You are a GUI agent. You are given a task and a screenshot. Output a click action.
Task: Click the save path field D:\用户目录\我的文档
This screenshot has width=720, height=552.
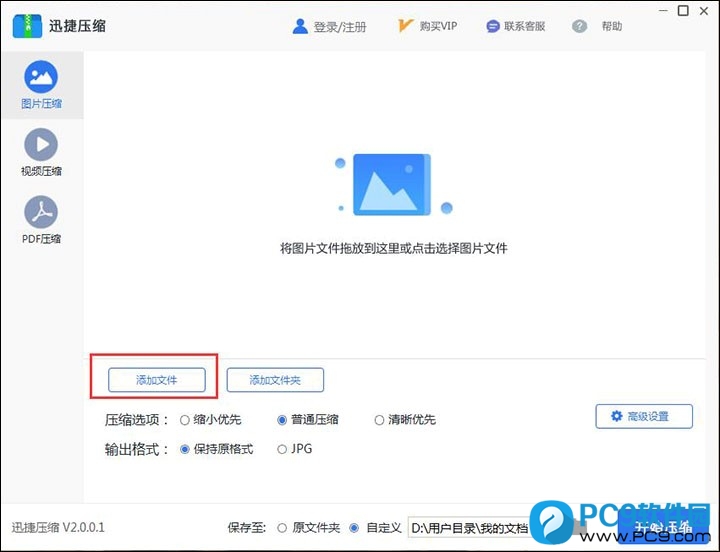(468, 528)
